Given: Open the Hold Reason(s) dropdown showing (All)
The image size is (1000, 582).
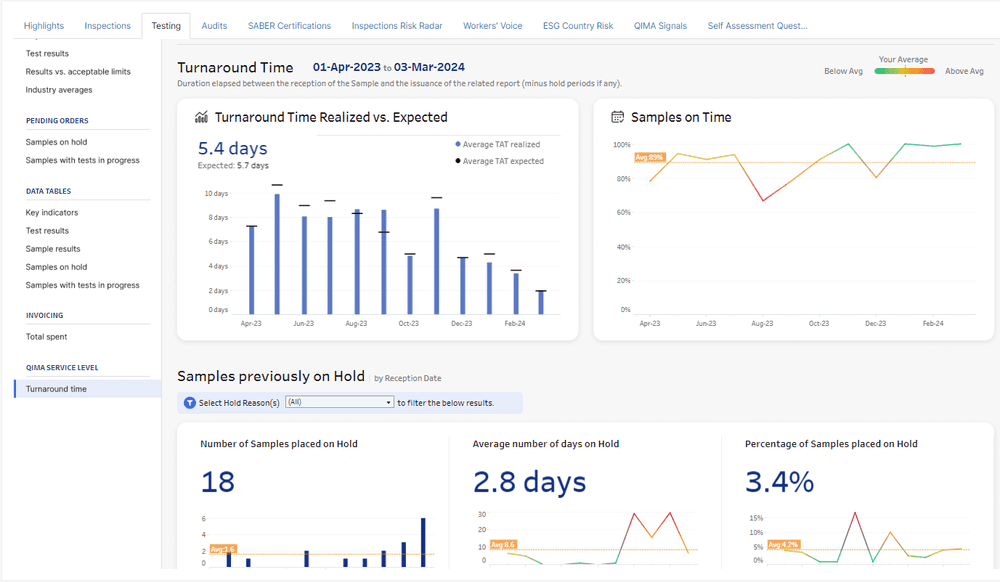Looking at the screenshot, I should click(x=338, y=402).
